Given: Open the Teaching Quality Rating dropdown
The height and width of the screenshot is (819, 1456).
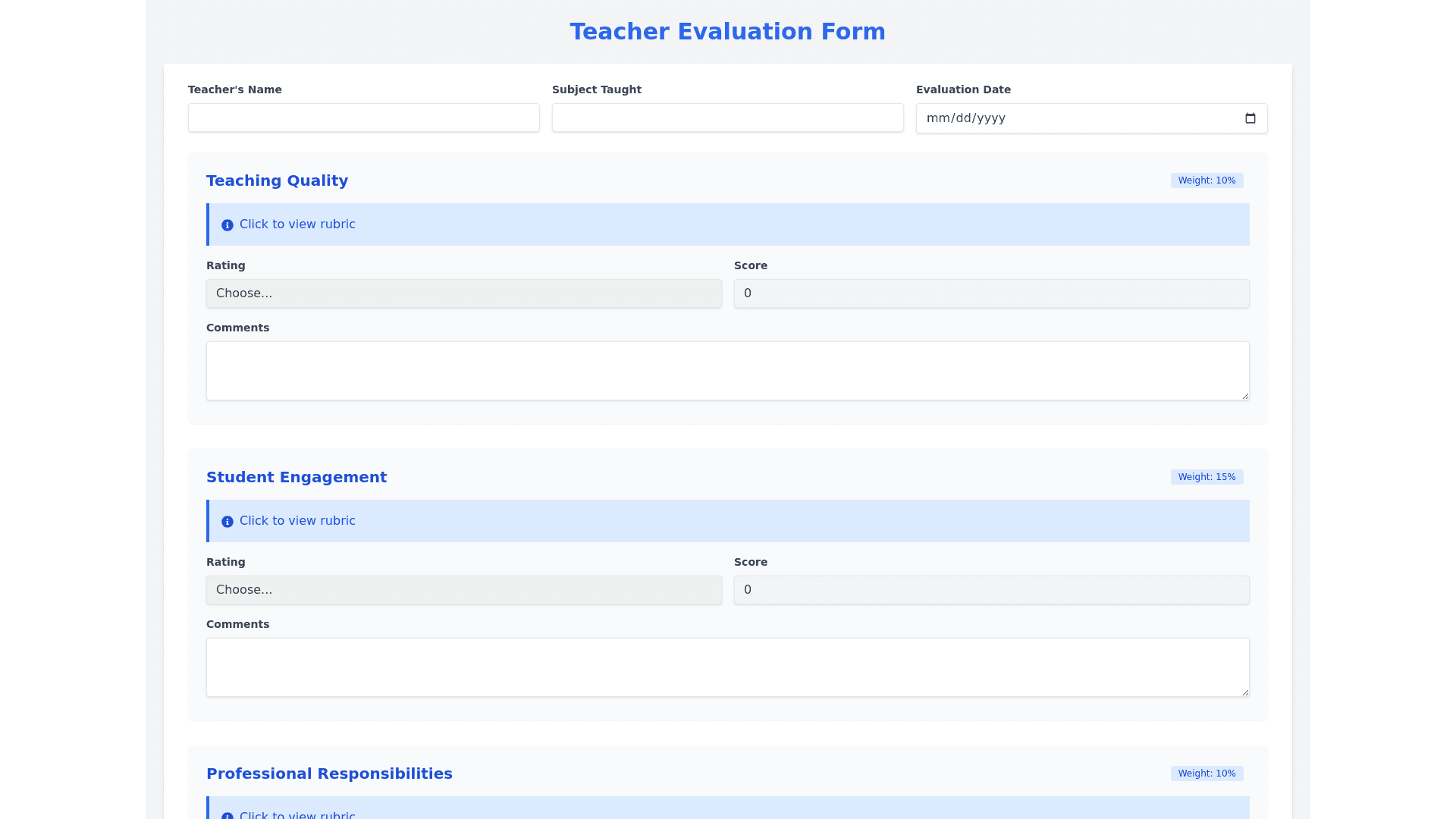Looking at the screenshot, I should coord(463,293).
